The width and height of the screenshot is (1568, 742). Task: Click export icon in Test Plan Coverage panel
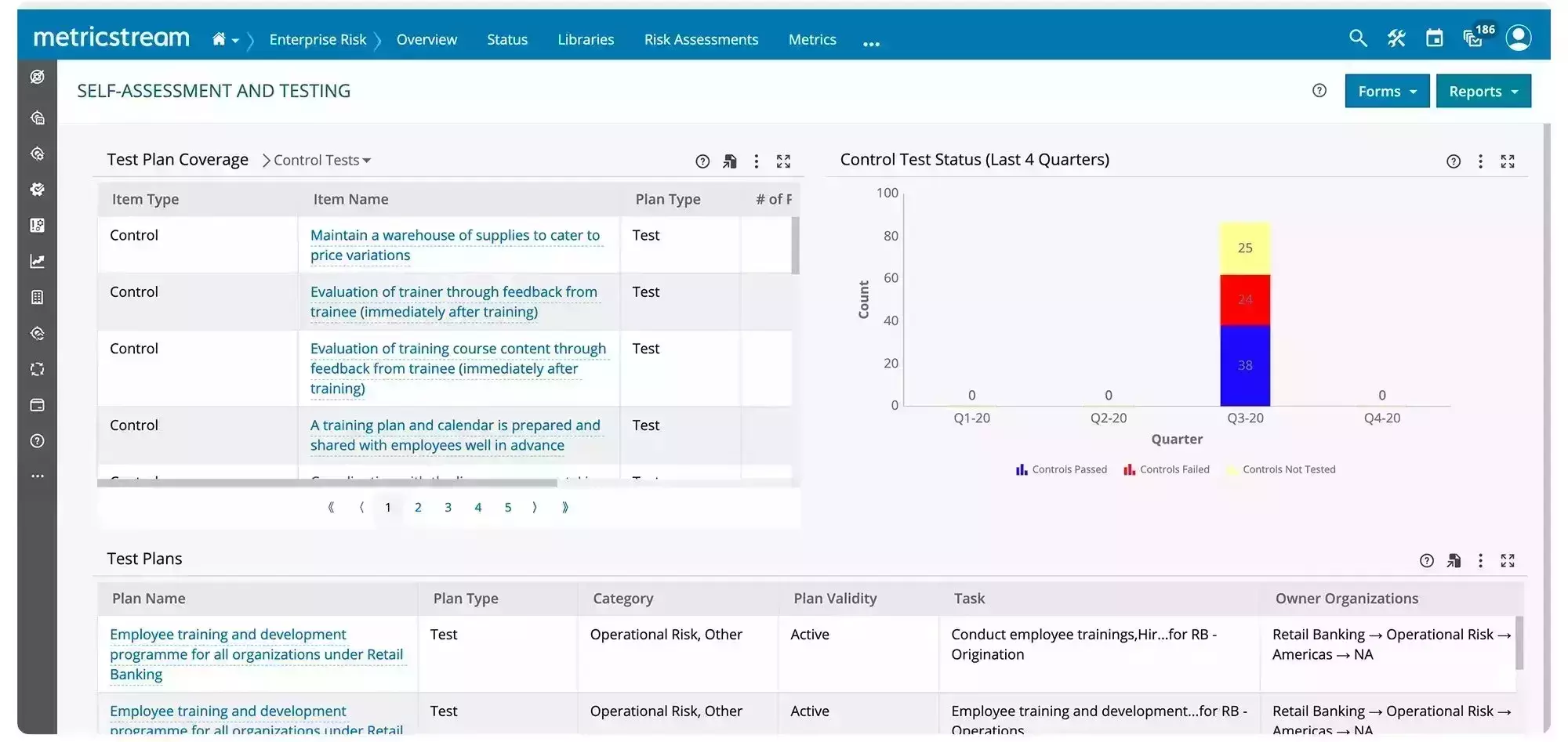pyautogui.click(x=730, y=161)
